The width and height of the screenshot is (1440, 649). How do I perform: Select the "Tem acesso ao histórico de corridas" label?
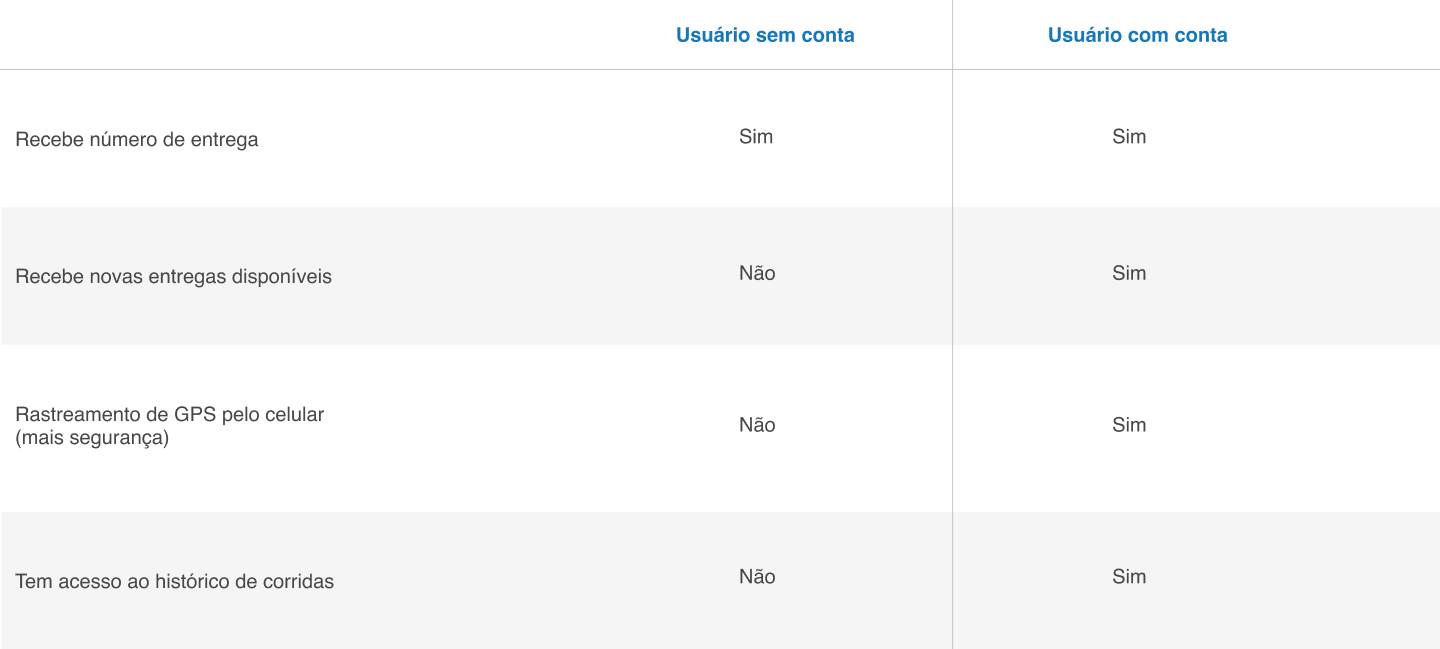[174, 582]
